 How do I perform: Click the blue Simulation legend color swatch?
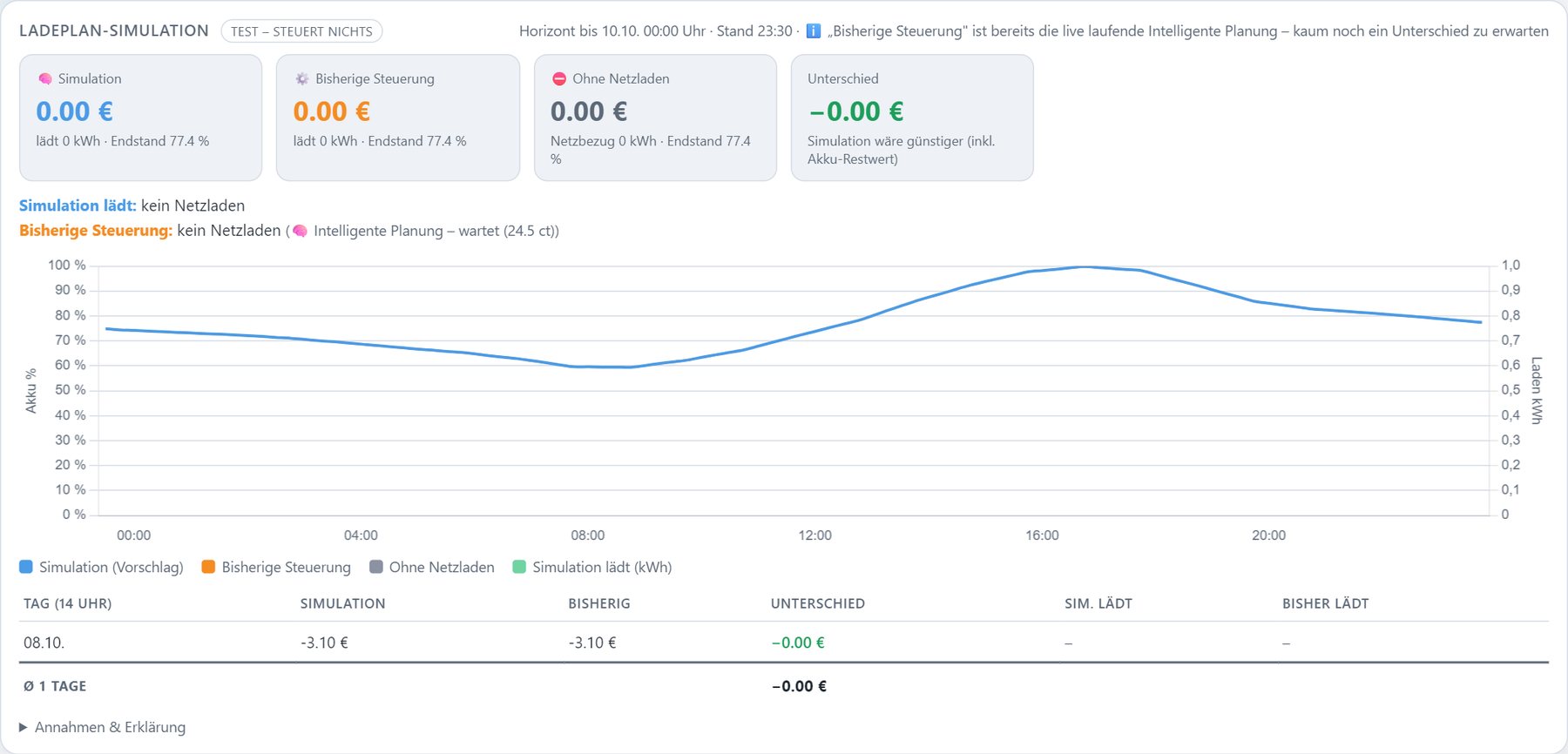pyautogui.click(x=26, y=567)
